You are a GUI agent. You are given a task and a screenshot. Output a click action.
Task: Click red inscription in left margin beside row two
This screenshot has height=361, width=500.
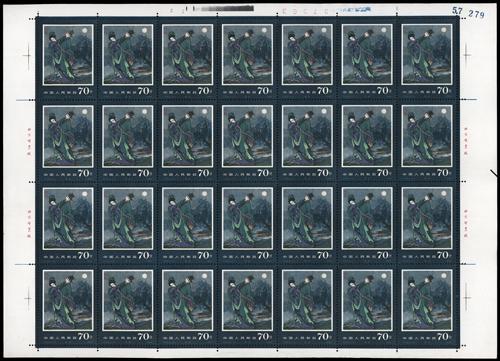pos(29,142)
